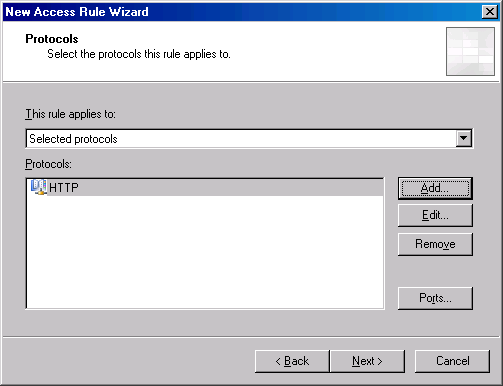Close the New Access Rule Wizard

(x=490, y=12)
